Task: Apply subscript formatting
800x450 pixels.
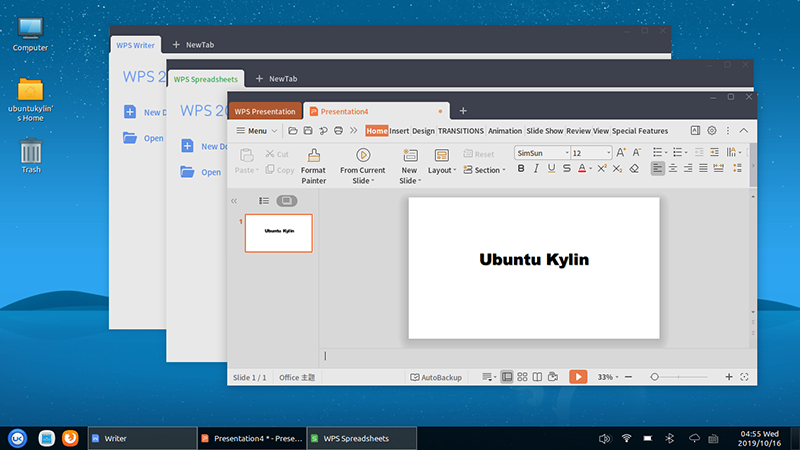Action: click(617, 168)
